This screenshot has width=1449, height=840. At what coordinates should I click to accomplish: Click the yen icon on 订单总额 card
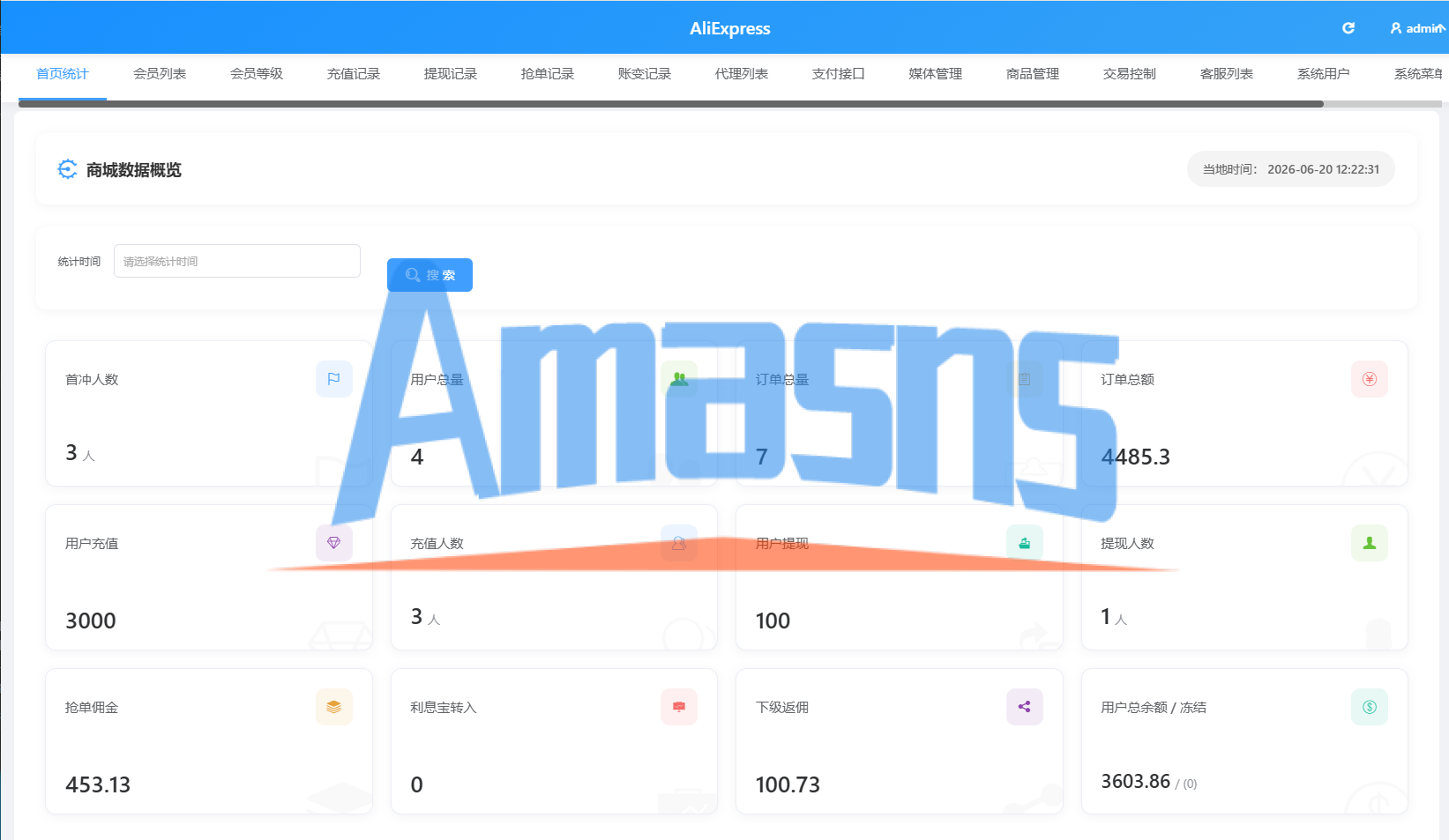click(1369, 379)
